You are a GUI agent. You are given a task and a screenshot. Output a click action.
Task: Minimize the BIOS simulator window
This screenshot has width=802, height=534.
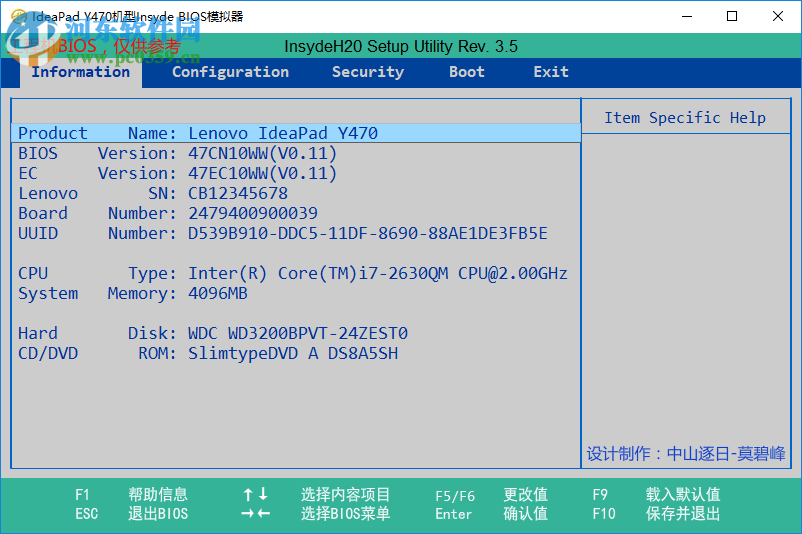click(x=687, y=16)
